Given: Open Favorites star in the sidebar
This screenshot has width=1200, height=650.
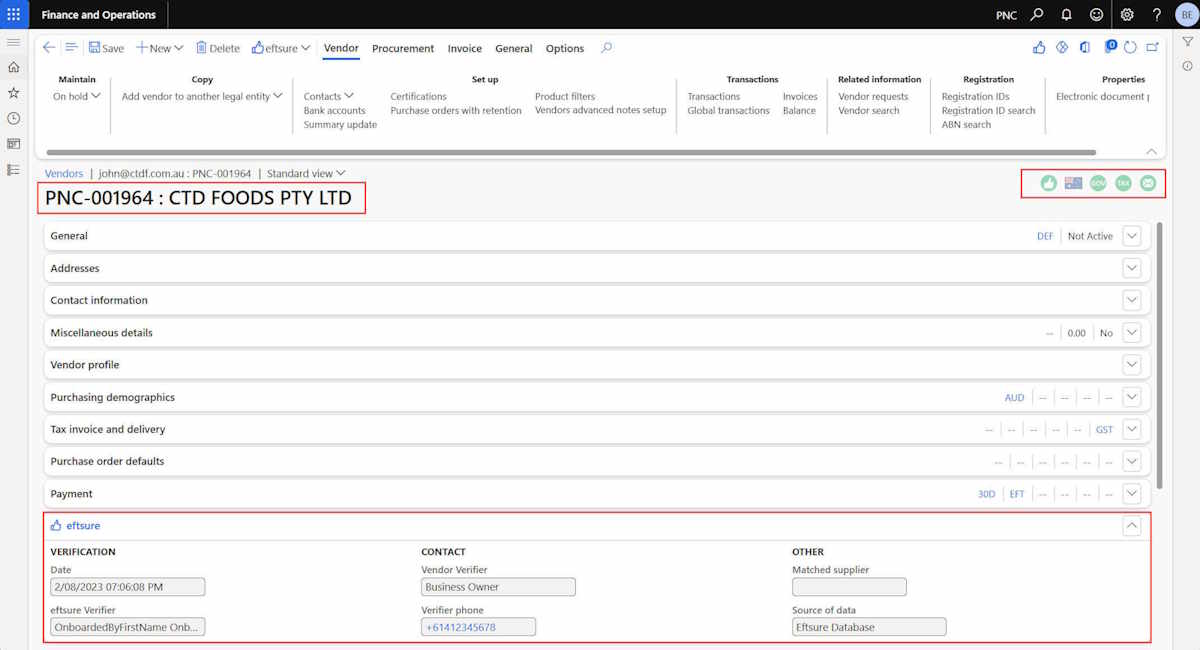Looking at the screenshot, I should coord(13,92).
